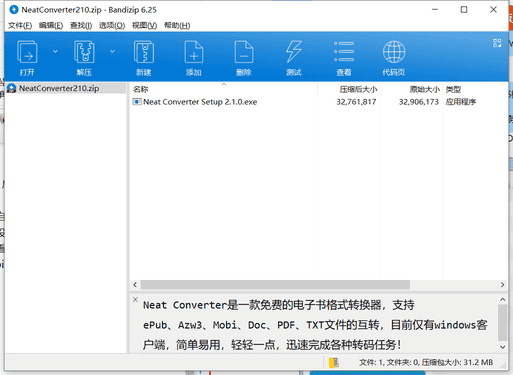Open the 帮助(H) menu
The height and width of the screenshot is (375, 513).
pyautogui.click(x=177, y=25)
